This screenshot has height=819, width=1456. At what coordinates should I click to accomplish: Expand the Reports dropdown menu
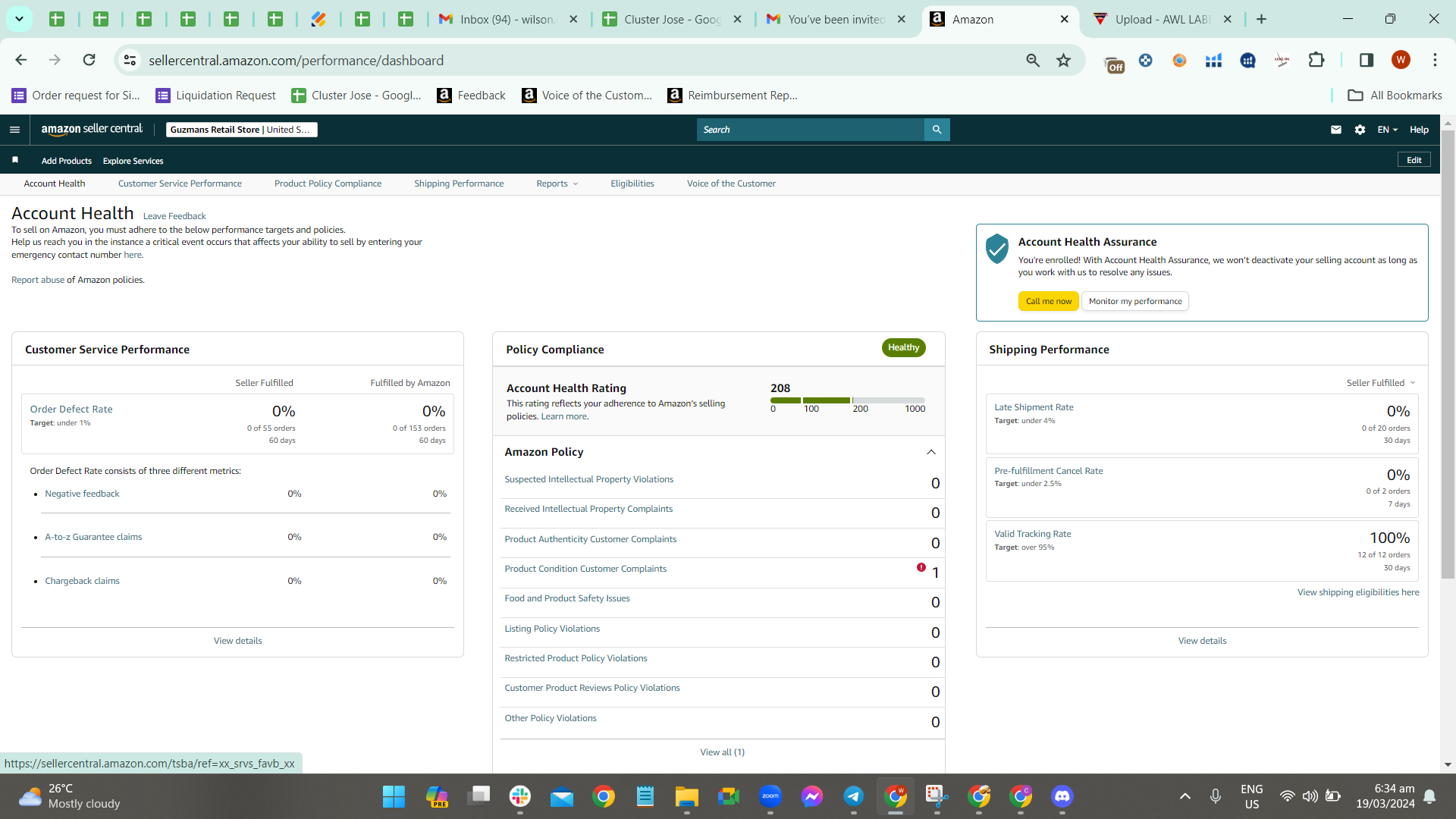click(557, 184)
